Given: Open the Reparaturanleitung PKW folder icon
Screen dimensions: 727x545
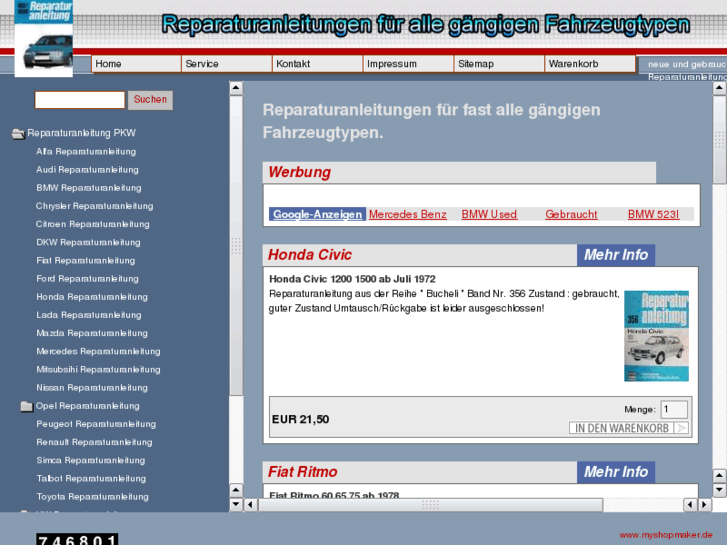Looking at the screenshot, I should pos(18,134).
